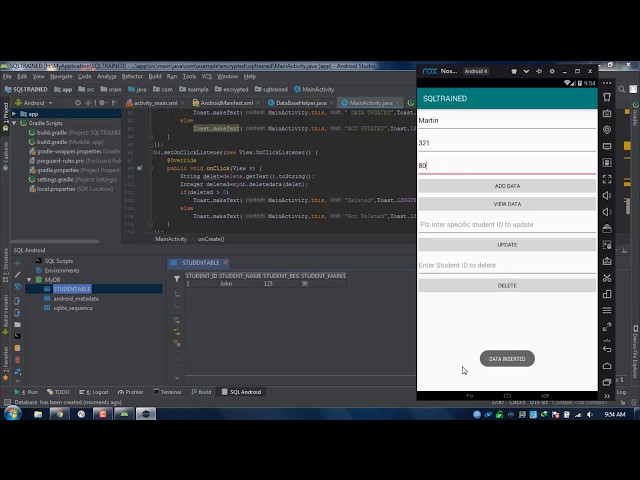Click the MainActivity breadcrumb in navigation bar
Viewport: 640px width, 480px height.
click(314, 89)
